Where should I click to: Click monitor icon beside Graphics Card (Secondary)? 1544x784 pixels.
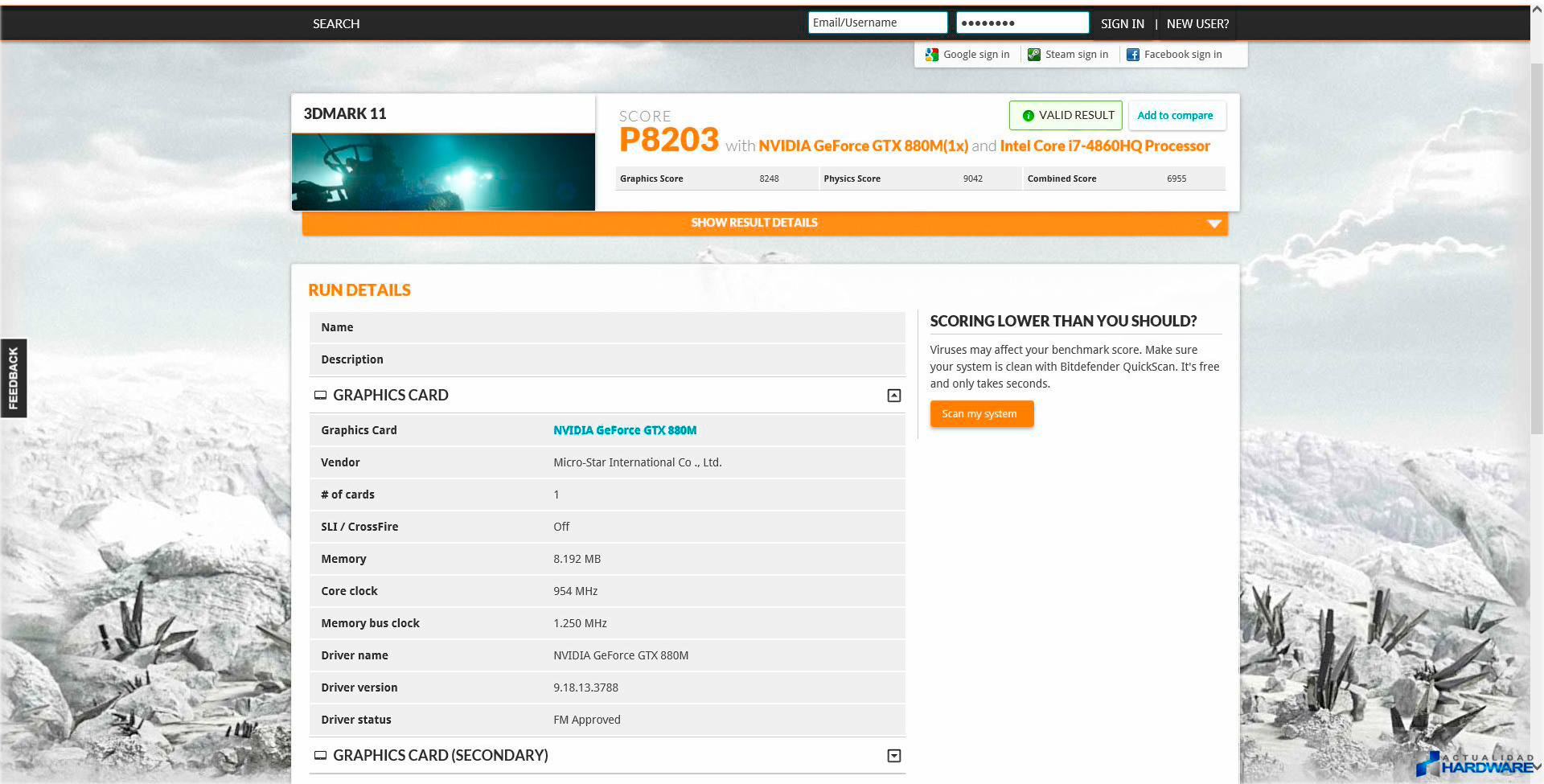[320, 755]
